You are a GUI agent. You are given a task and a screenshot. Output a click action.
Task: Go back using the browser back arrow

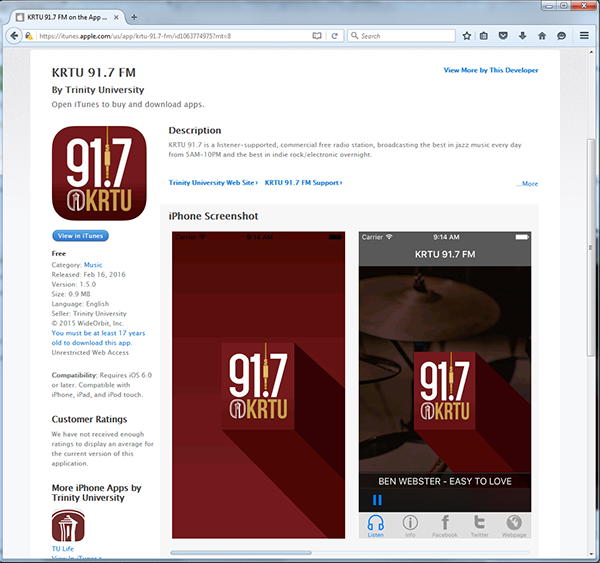14,36
